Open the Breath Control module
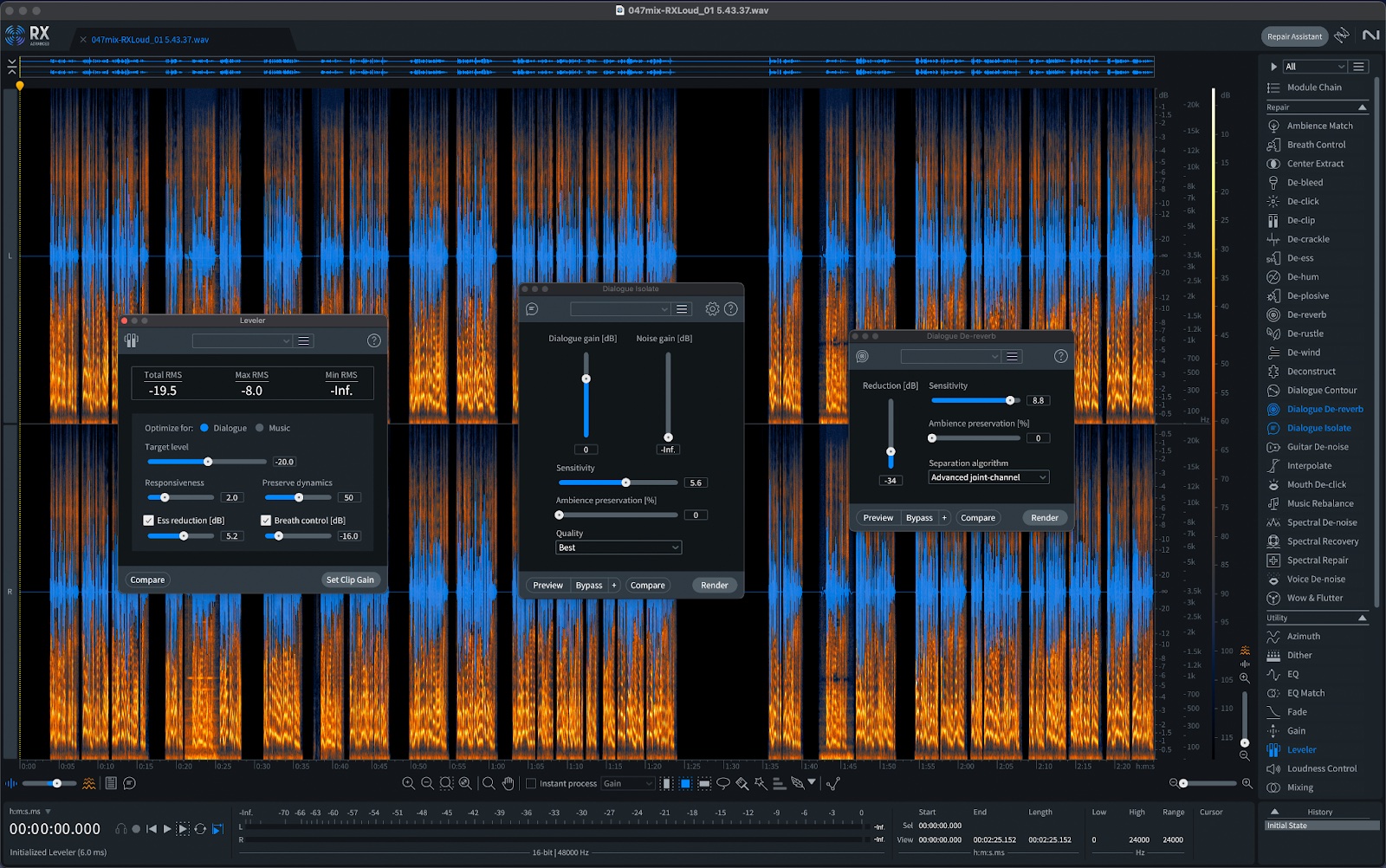The image size is (1386, 868). [1315, 145]
